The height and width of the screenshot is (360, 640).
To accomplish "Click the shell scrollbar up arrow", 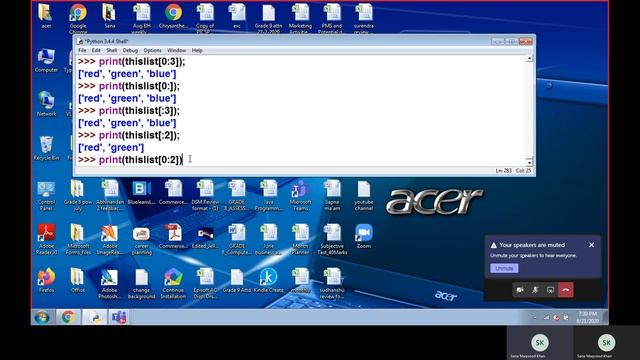I will [x=529, y=59].
